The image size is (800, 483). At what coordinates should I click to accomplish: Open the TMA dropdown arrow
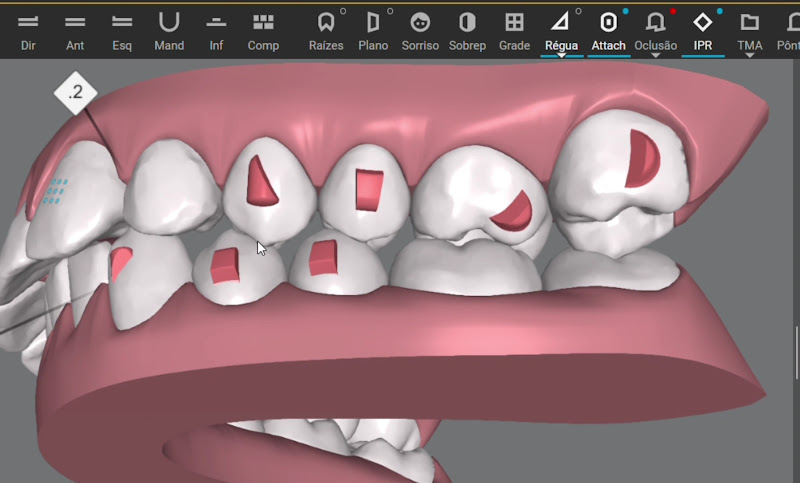[x=750, y=55]
